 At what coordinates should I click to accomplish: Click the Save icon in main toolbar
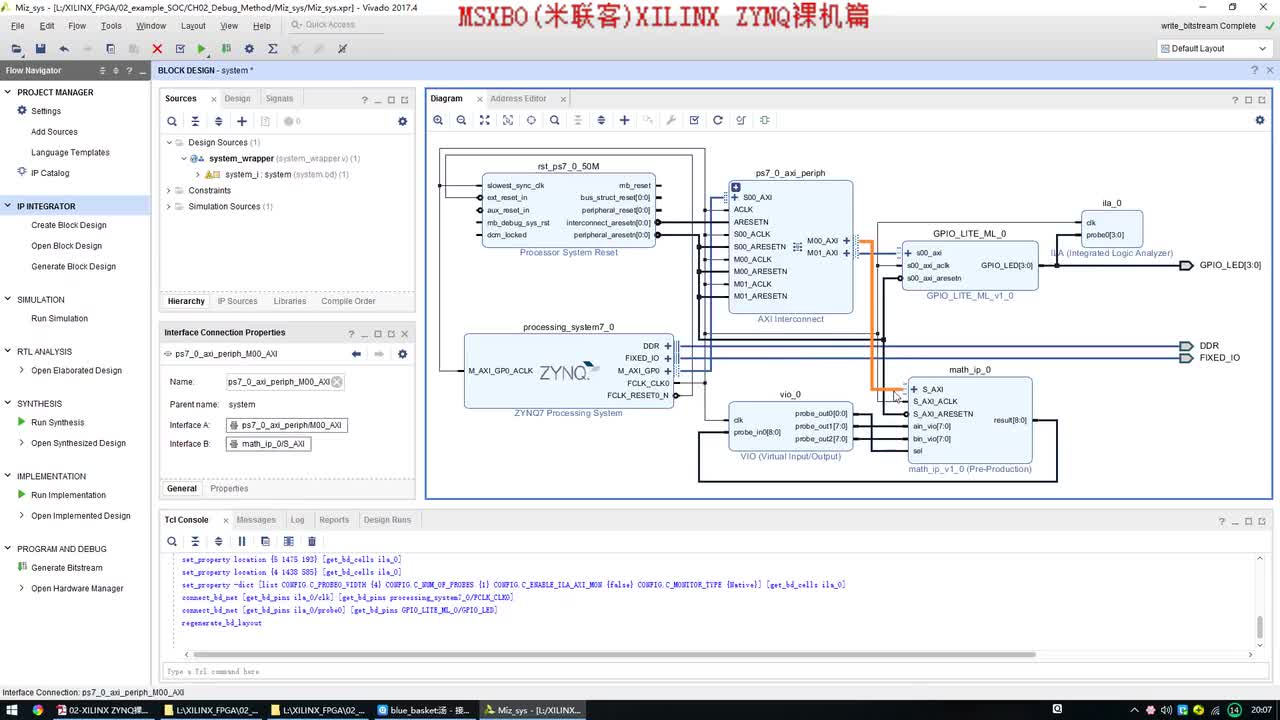[40, 48]
